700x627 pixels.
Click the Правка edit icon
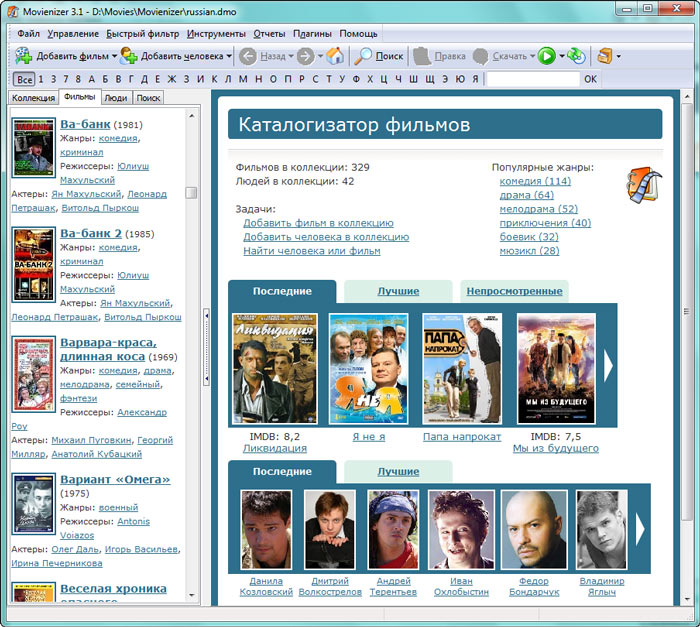click(x=421, y=56)
